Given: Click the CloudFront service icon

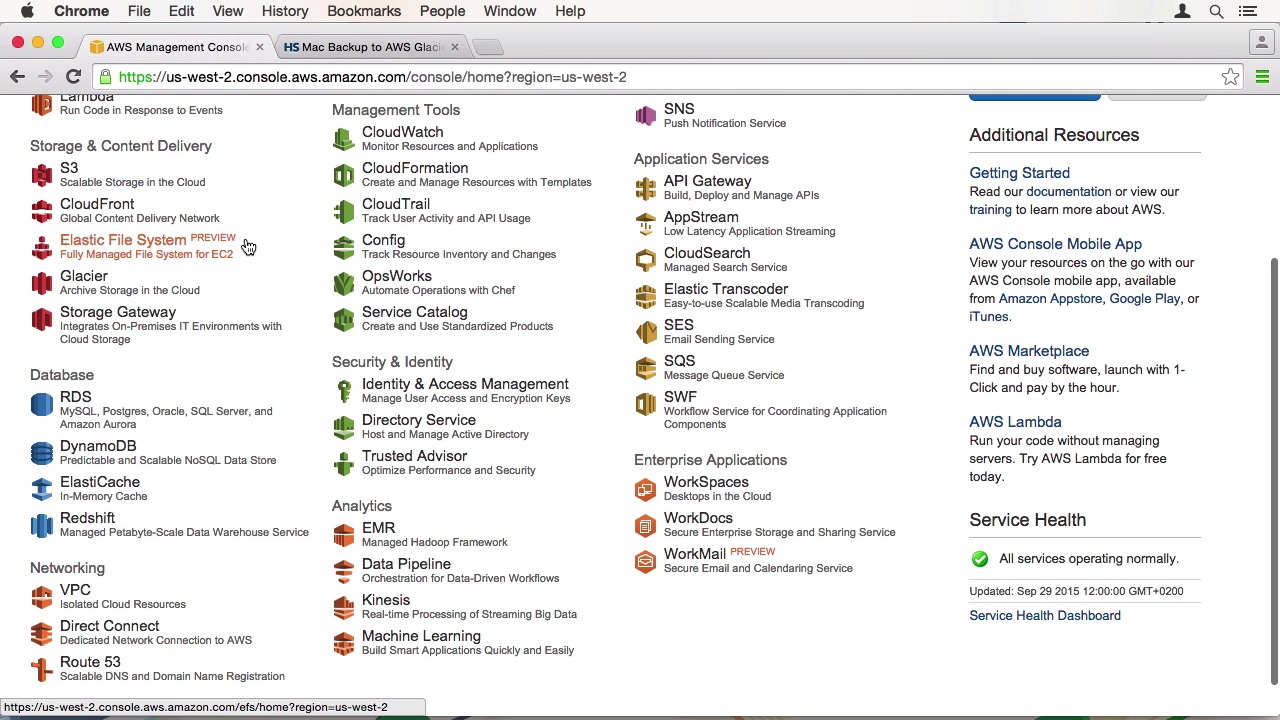Looking at the screenshot, I should tap(42, 211).
